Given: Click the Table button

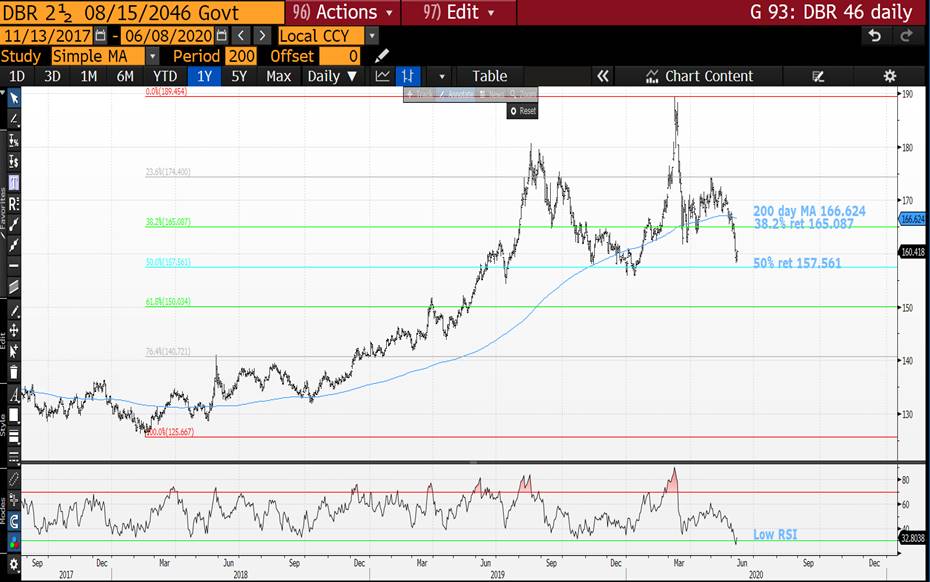Looking at the screenshot, I should (x=489, y=76).
